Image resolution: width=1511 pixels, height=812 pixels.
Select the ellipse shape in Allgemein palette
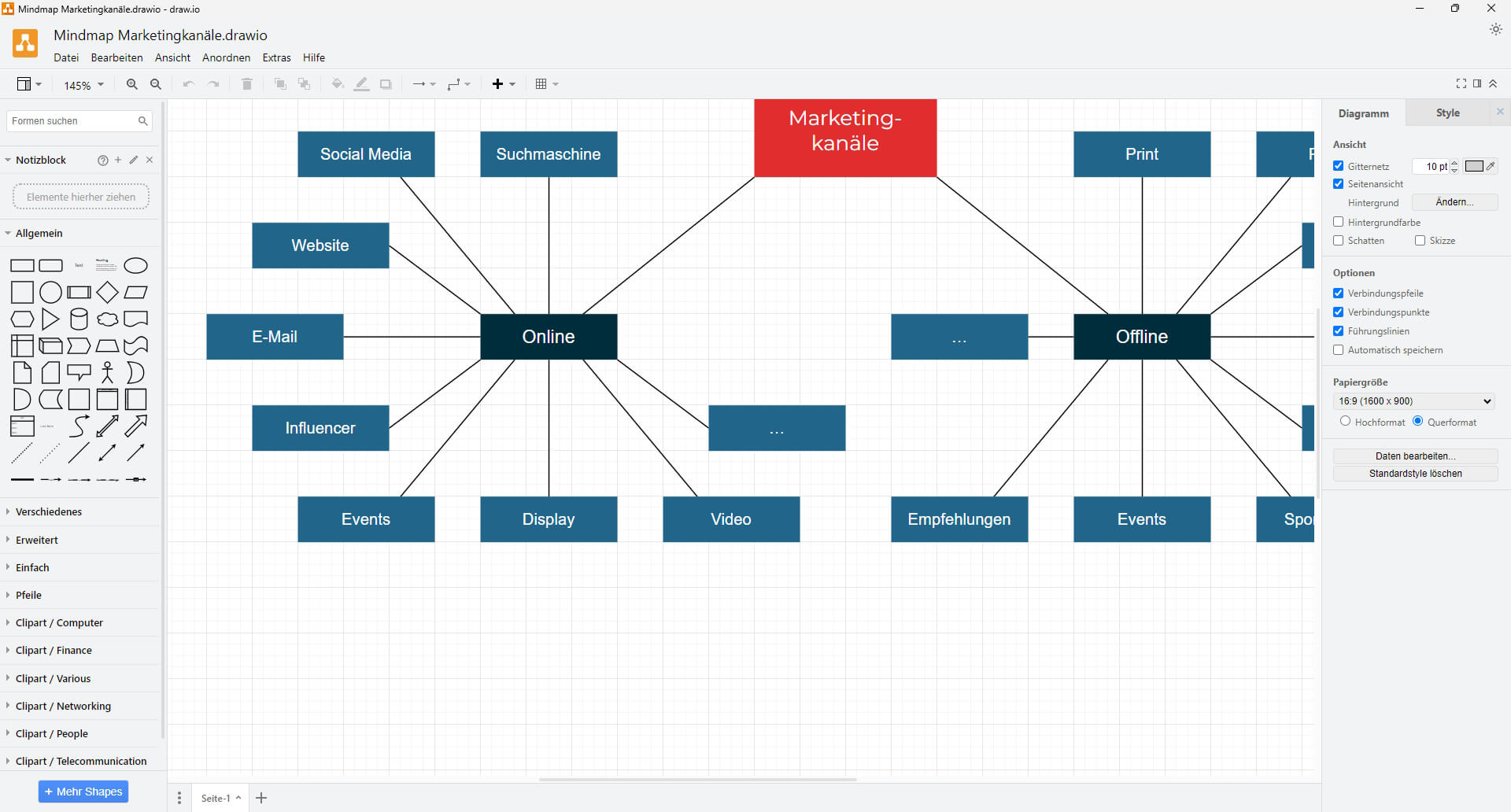(x=135, y=266)
